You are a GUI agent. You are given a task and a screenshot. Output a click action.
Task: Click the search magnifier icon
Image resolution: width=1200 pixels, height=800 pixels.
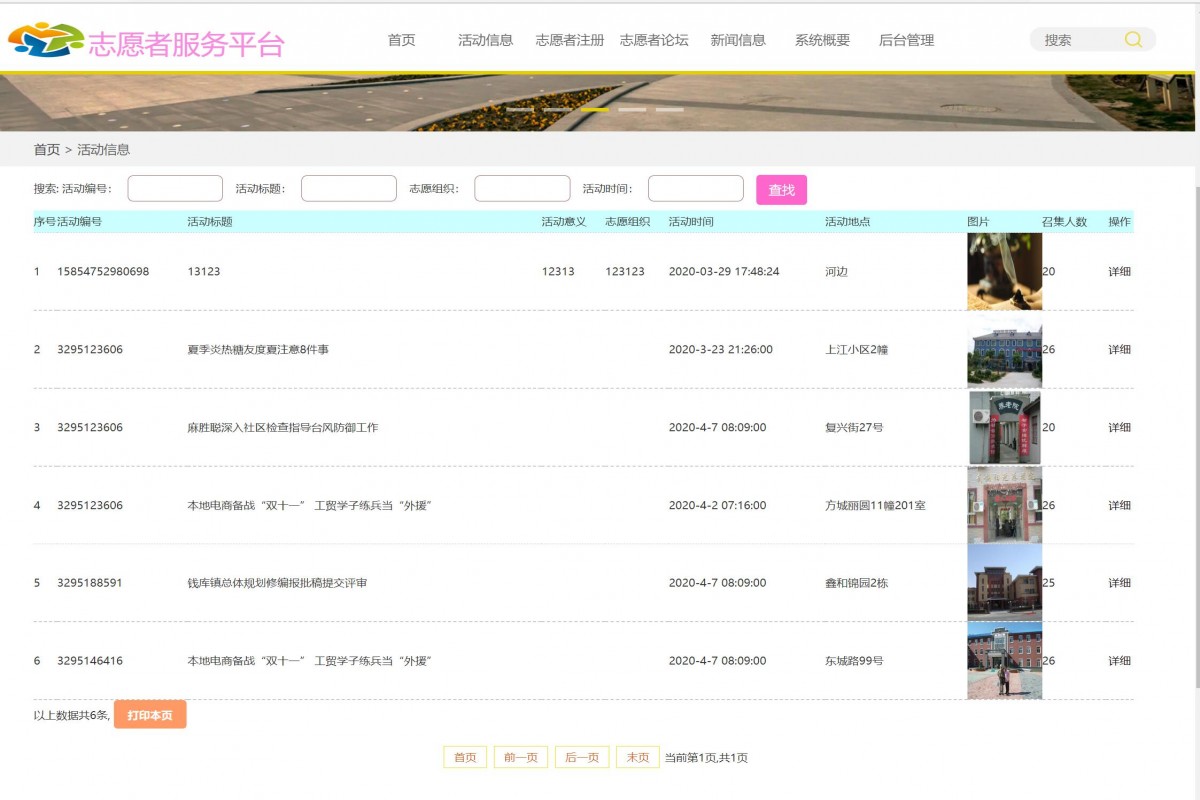[x=1133, y=39]
